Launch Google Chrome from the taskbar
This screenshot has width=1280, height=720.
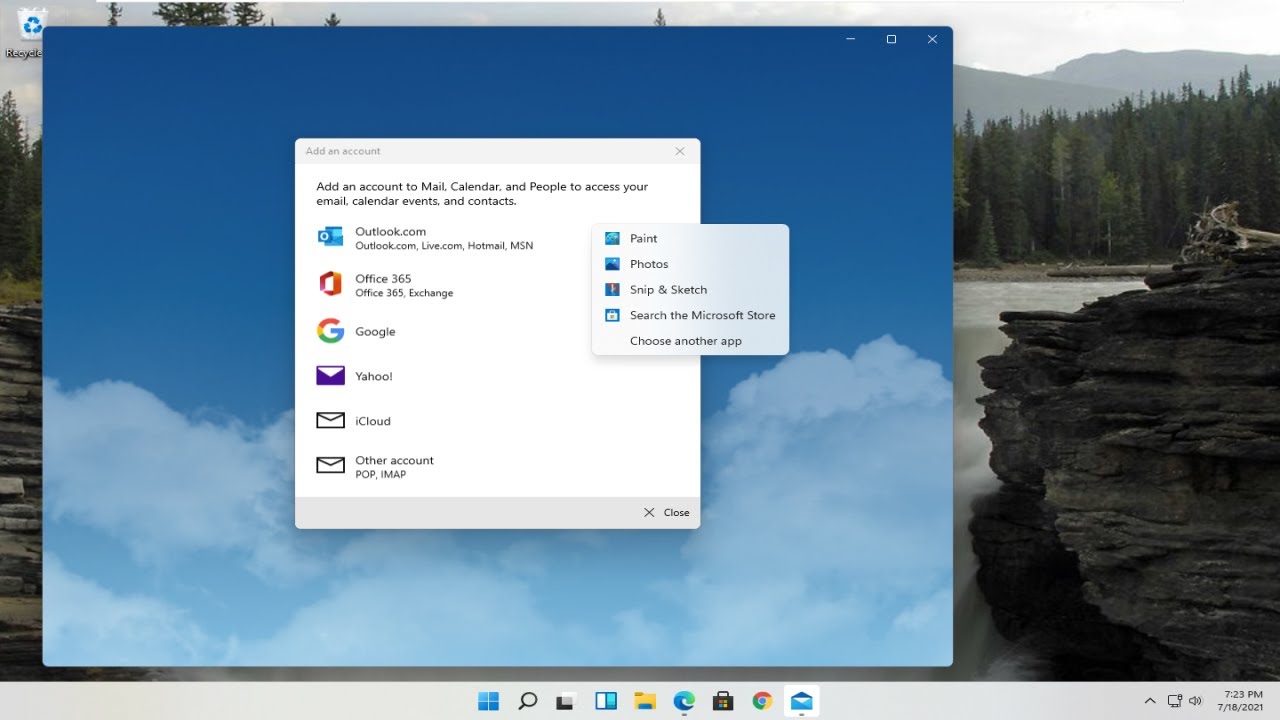(x=762, y=701)
